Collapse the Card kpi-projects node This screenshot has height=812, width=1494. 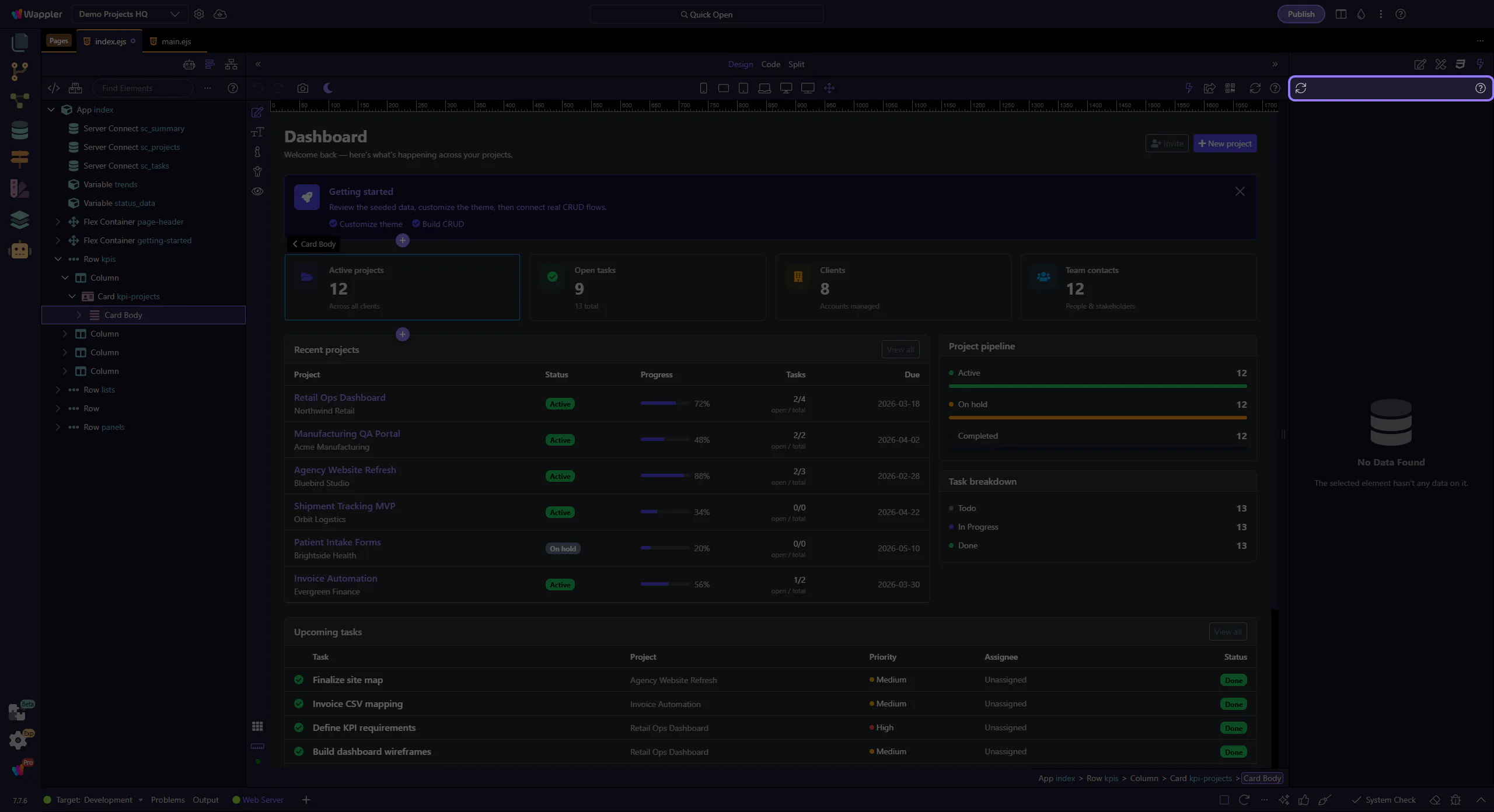click(x=72, y=296)
